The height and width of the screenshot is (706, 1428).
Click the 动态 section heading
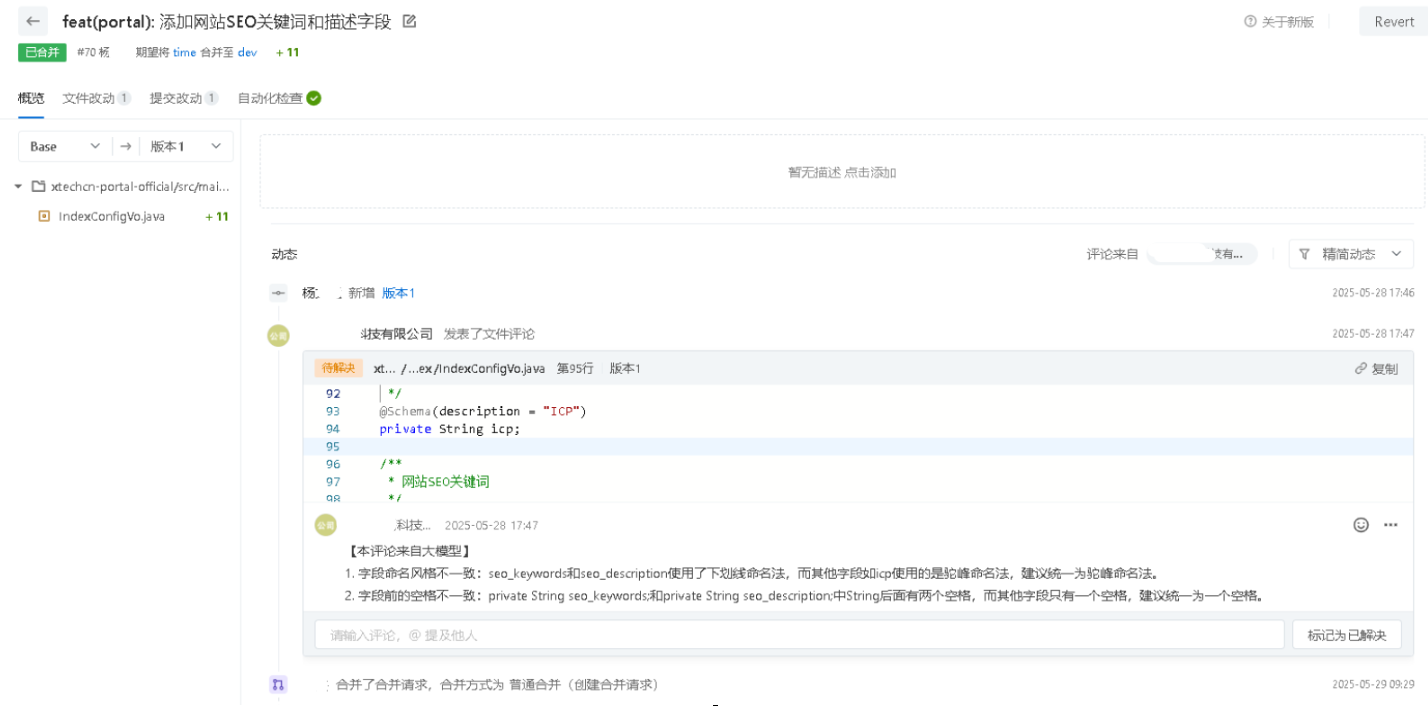(x=284, y=254)
